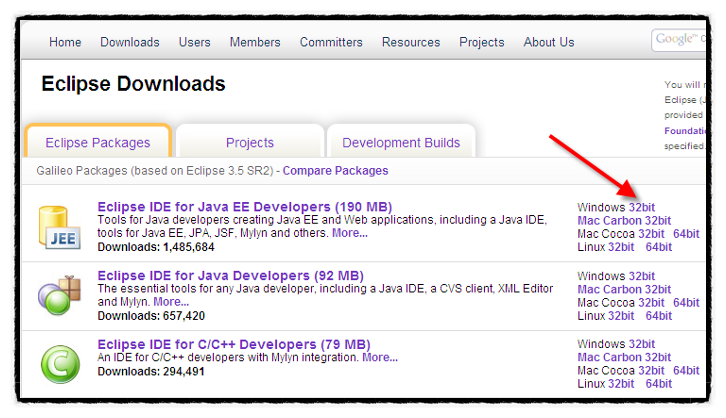This screenshot has height=418, width=726.
Task: Switch to the Development Builds tab
Action: [401, 143]
